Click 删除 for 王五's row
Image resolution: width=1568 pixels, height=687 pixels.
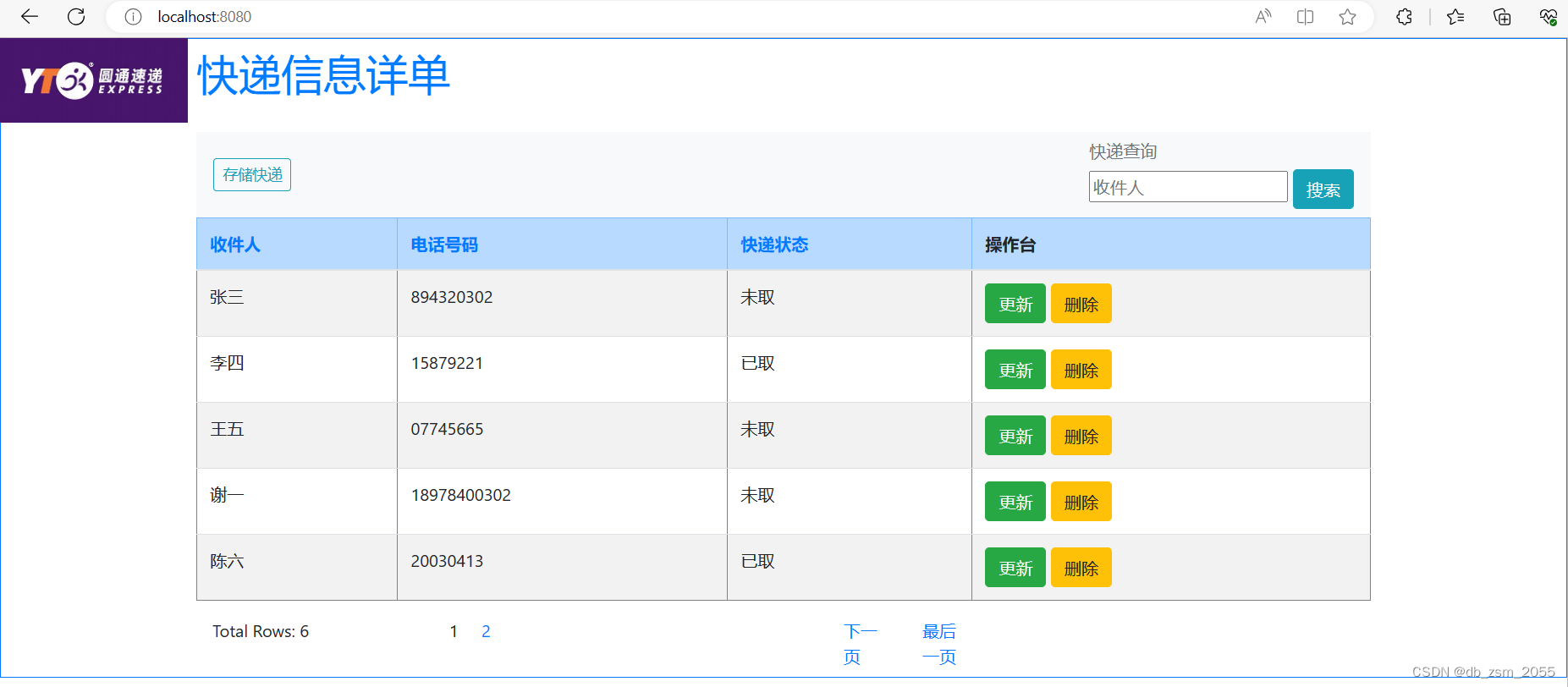(x=1081, y=436)
